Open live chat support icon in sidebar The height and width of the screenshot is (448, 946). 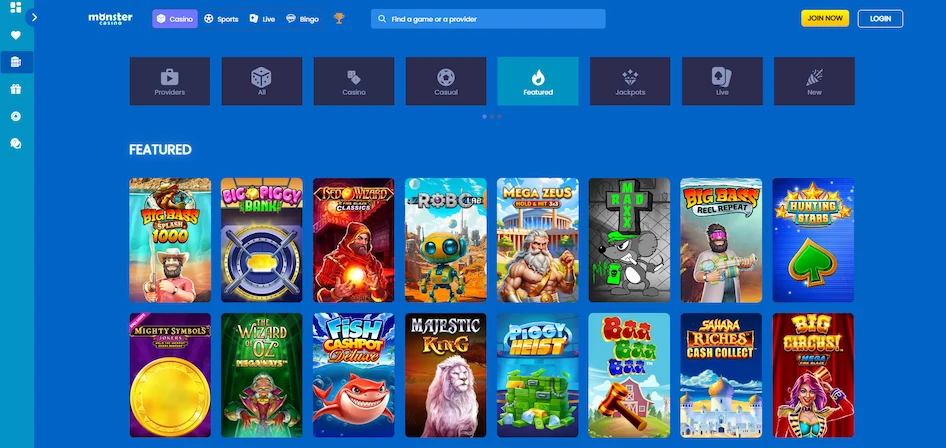(16, 143)
